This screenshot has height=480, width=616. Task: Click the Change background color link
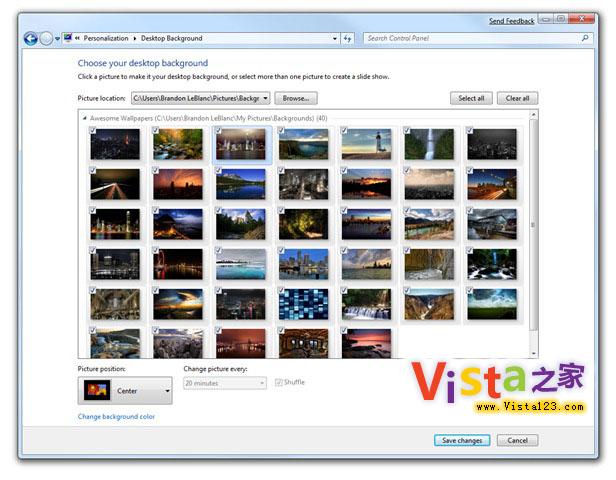(x=116, y=416)
